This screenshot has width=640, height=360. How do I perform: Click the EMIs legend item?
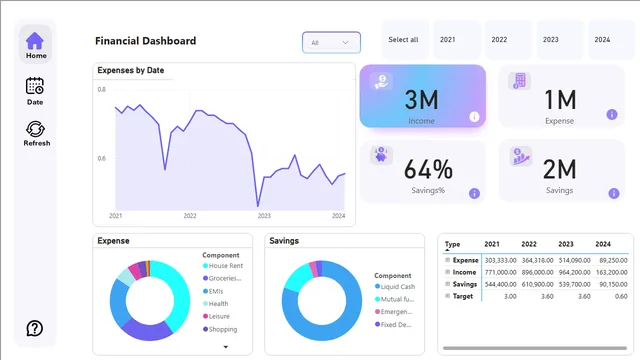213,291
